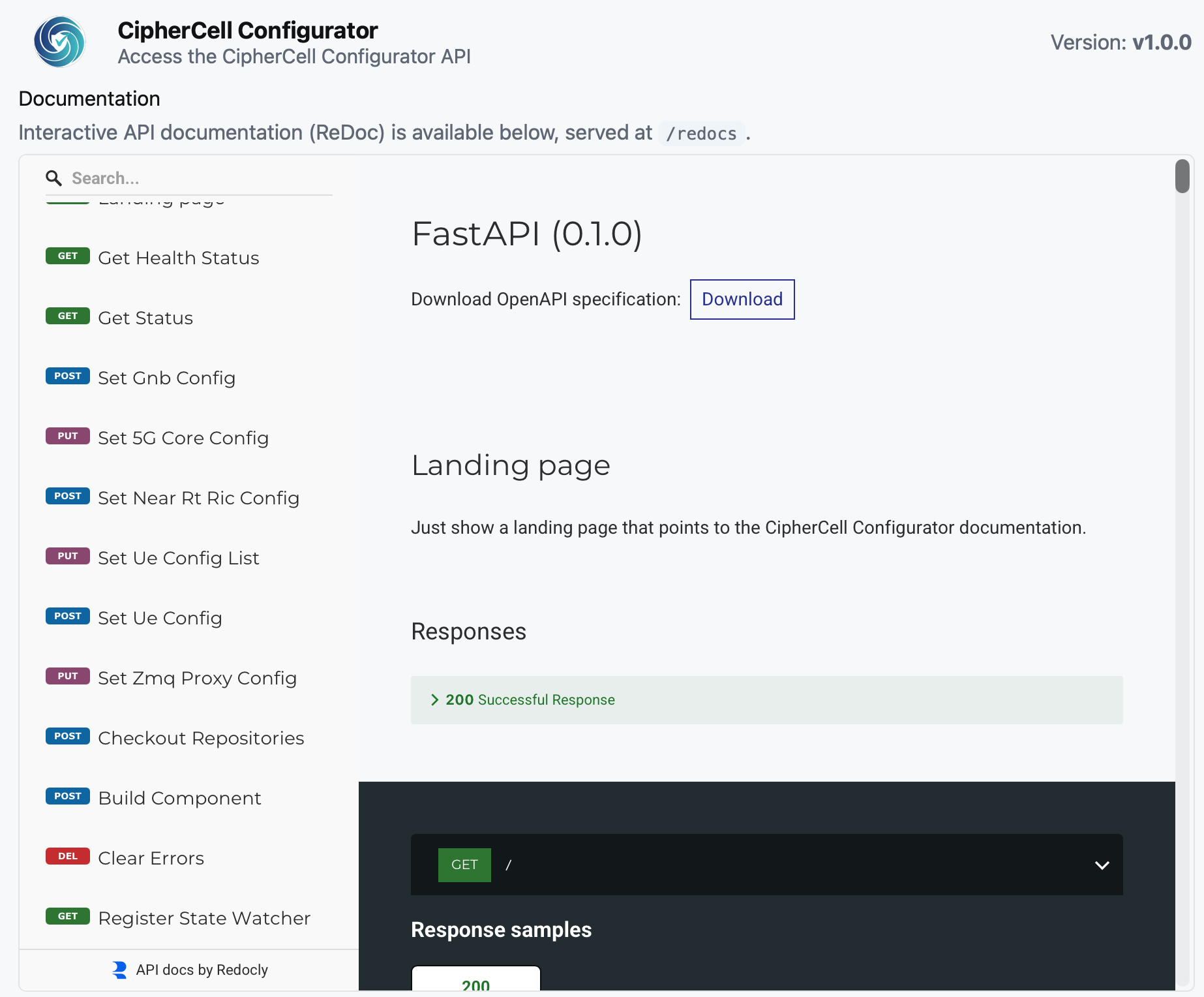1204x997 pixels.
Task: Select Set Near Rt Ric Config endpoint
Action: point(198,497)
